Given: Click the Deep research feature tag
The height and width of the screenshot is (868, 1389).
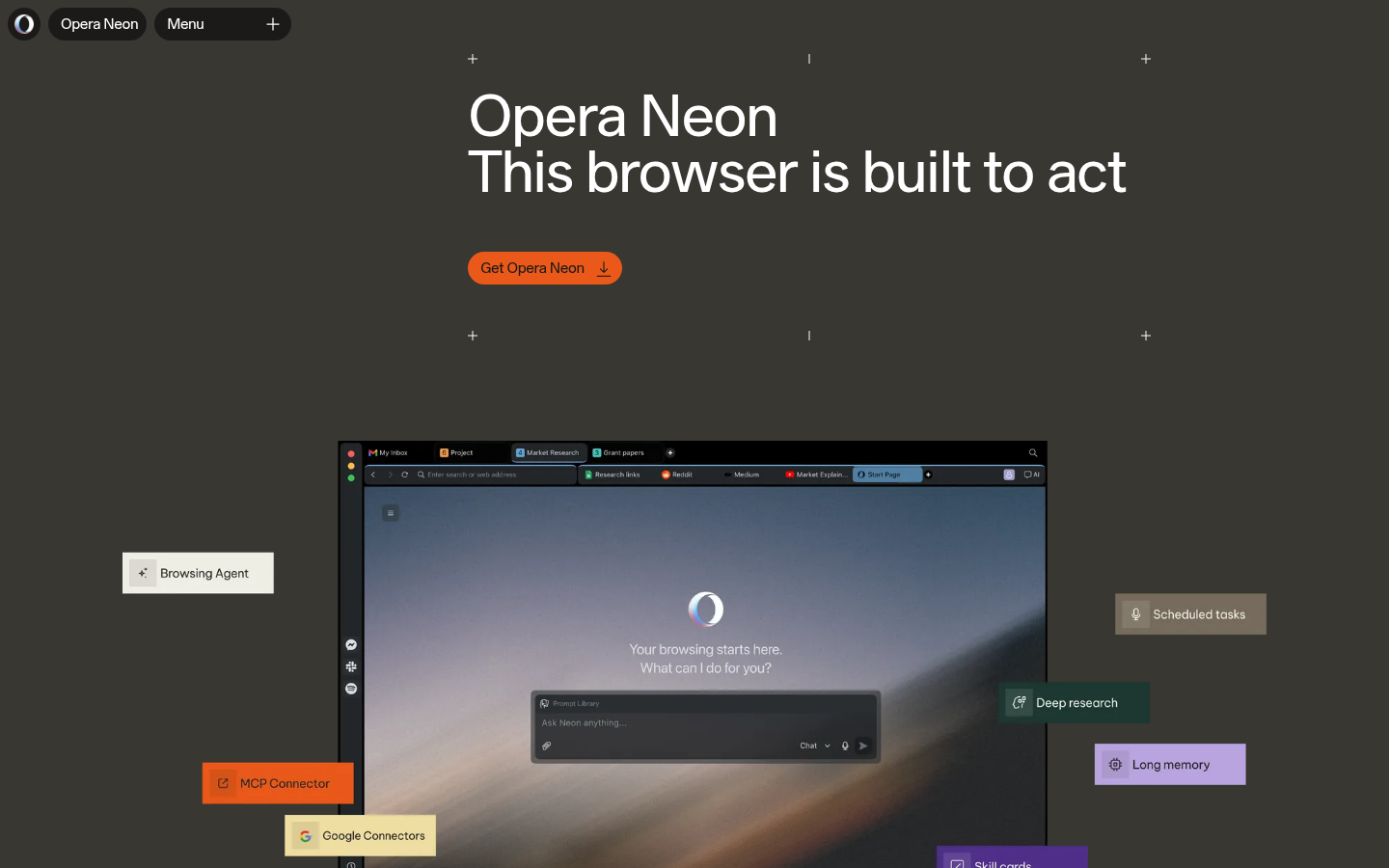Looking at the screenshot, I should tap(1075, 703).
